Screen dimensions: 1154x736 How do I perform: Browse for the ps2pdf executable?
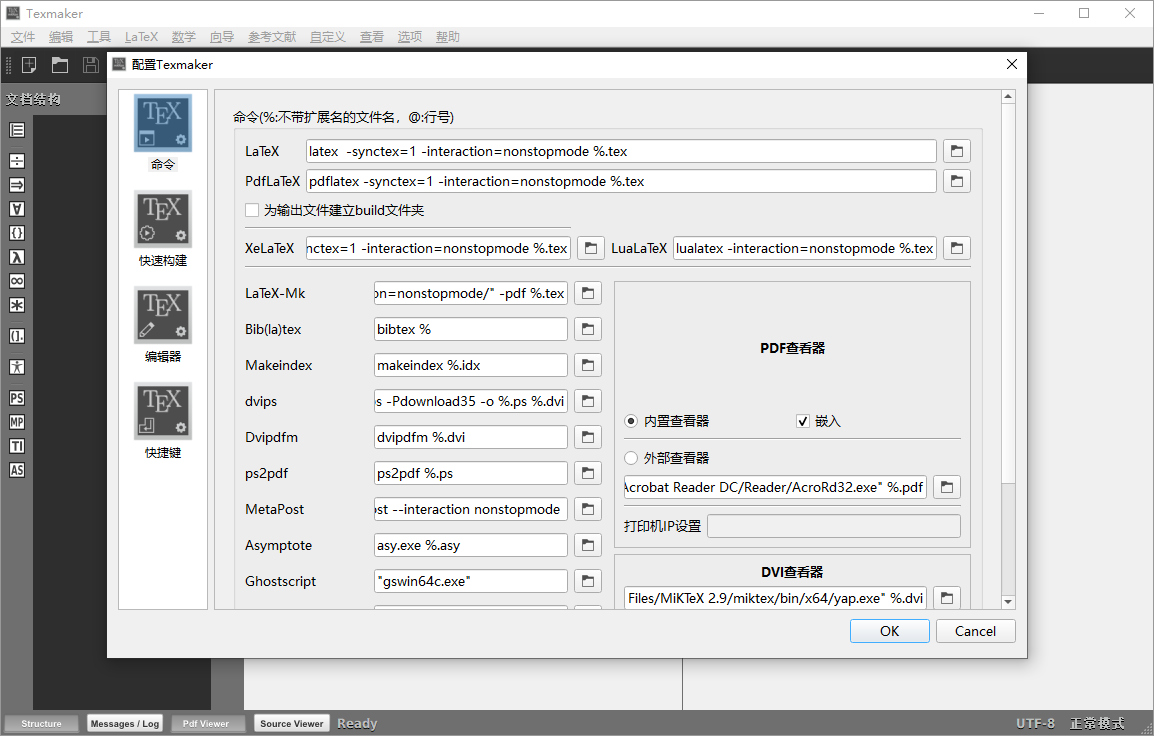pos(587,473)
